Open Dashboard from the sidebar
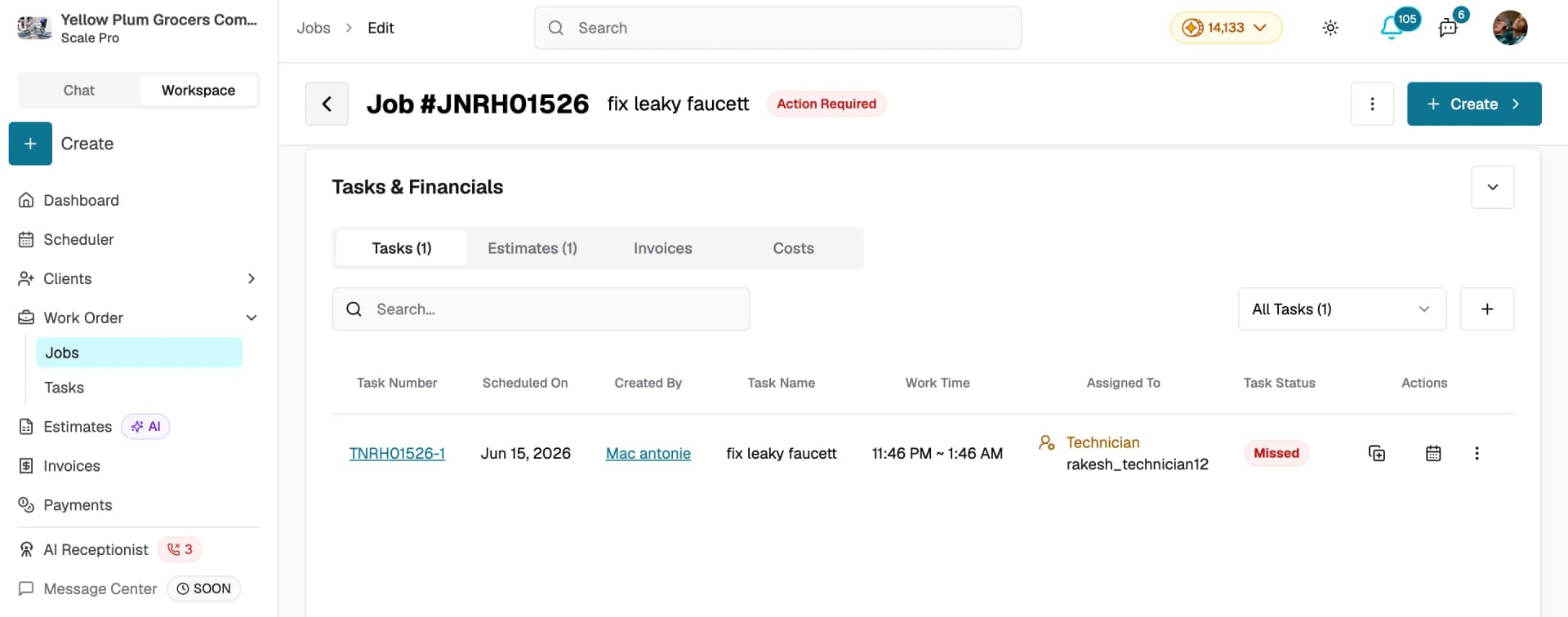1568x617 pixels. coord(81,200)
